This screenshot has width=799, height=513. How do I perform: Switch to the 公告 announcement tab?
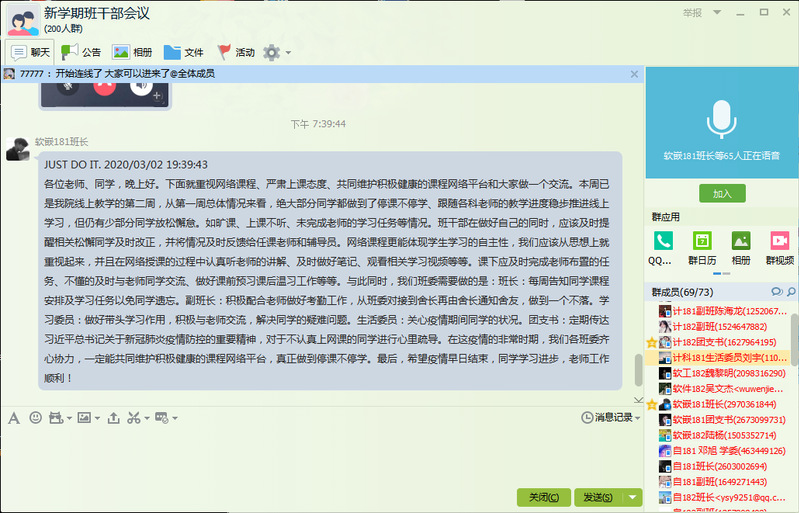pyautogui.click(x=81, y=52)
